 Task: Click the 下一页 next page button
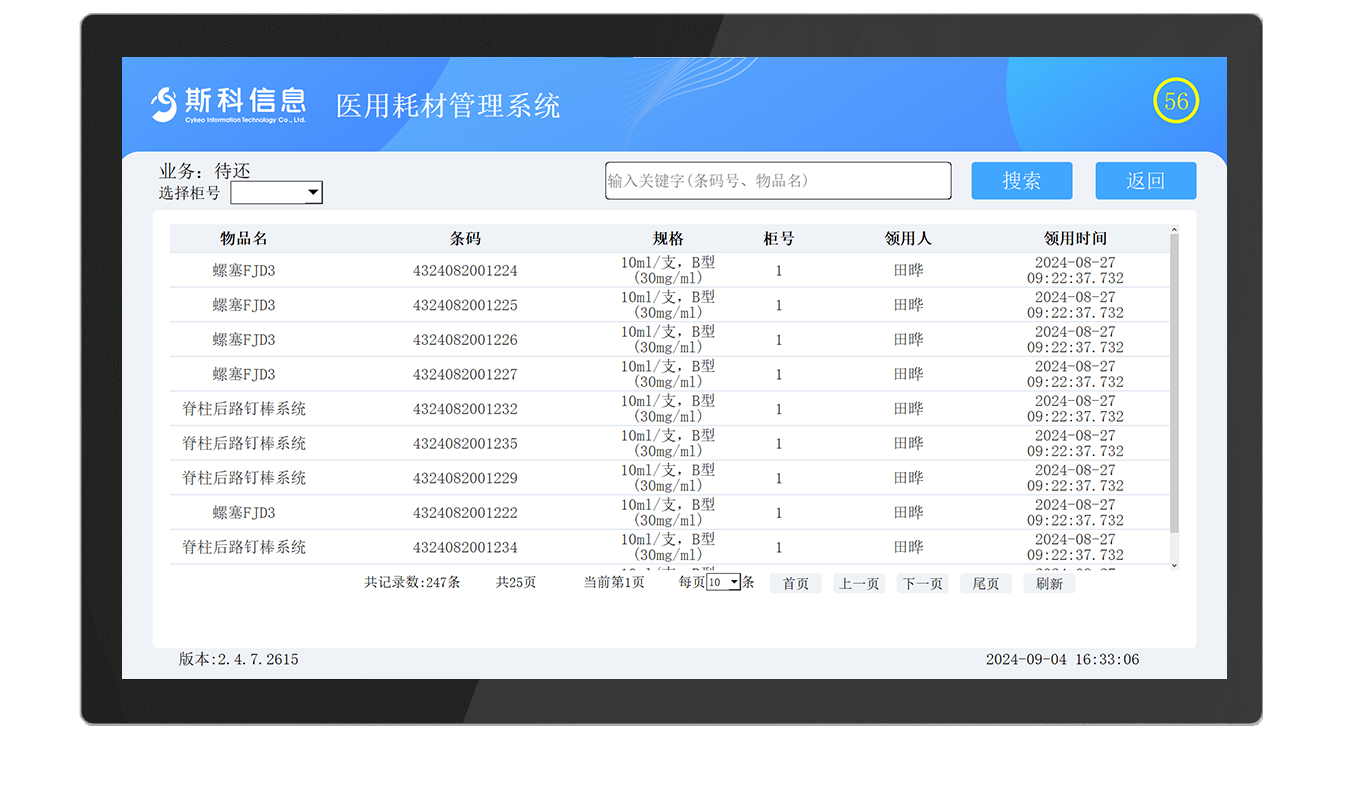(922, 583)
